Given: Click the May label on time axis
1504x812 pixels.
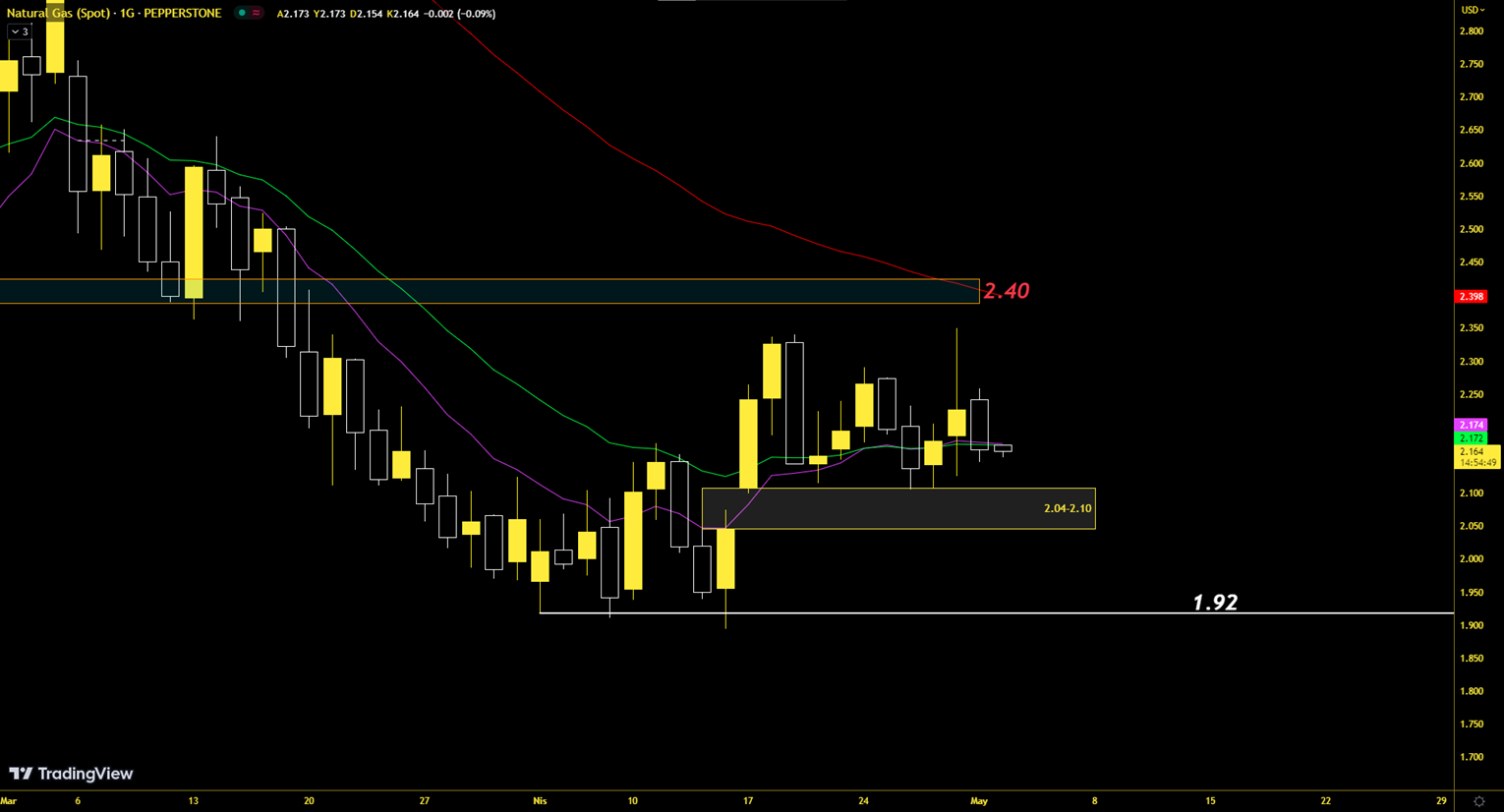Looking at the screenshot, I should 978,801.
